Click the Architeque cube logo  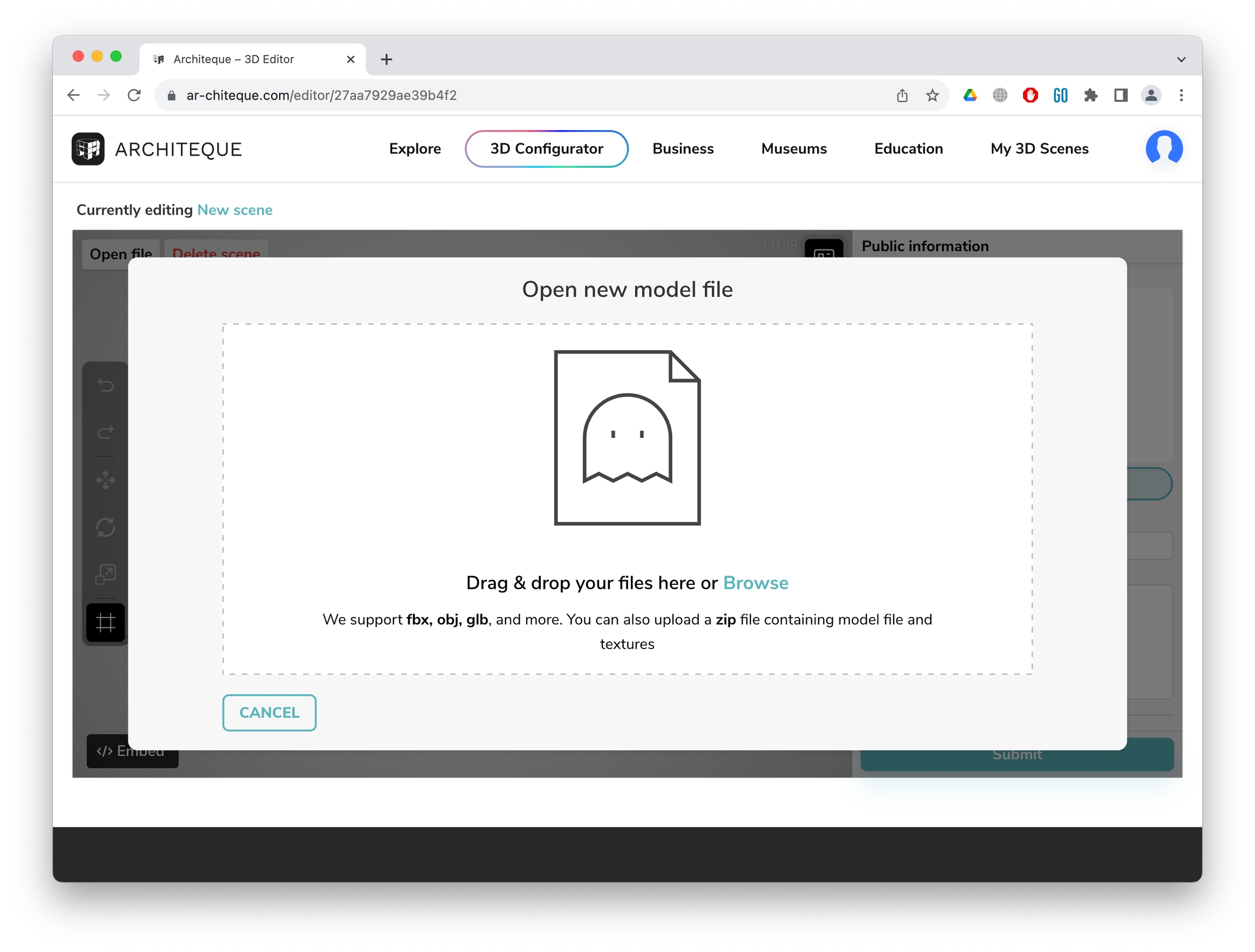tap(88, 149)
